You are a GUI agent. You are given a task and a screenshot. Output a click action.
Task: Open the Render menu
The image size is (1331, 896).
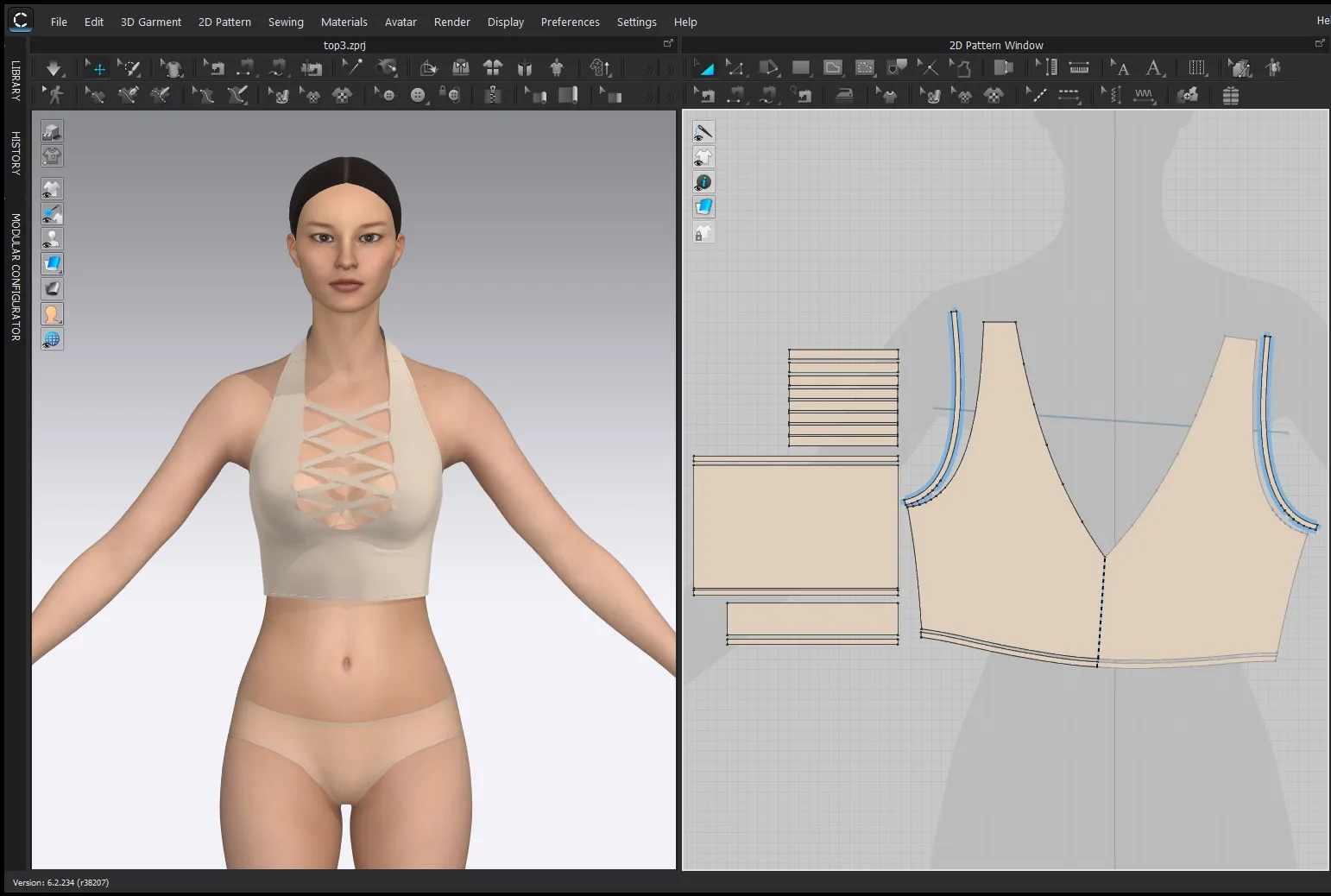[x=452, y=22]
